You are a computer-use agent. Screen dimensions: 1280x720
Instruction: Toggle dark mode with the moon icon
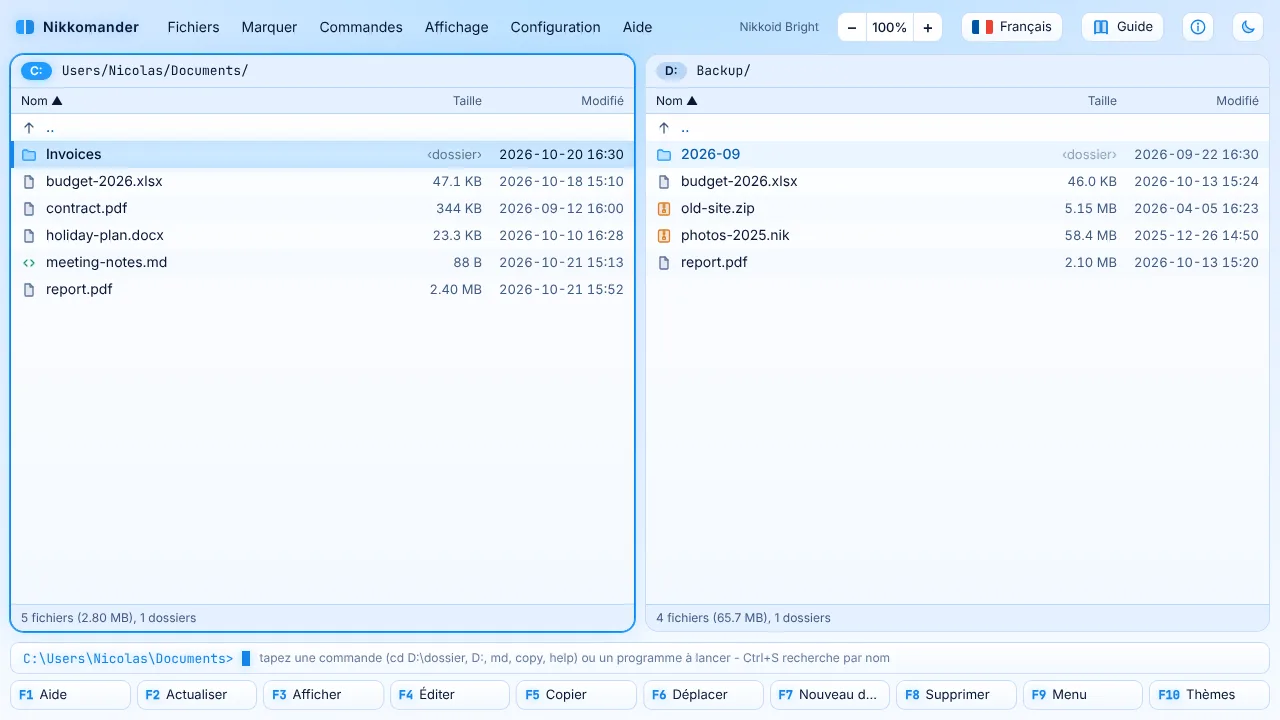[x=1248, y=27]
